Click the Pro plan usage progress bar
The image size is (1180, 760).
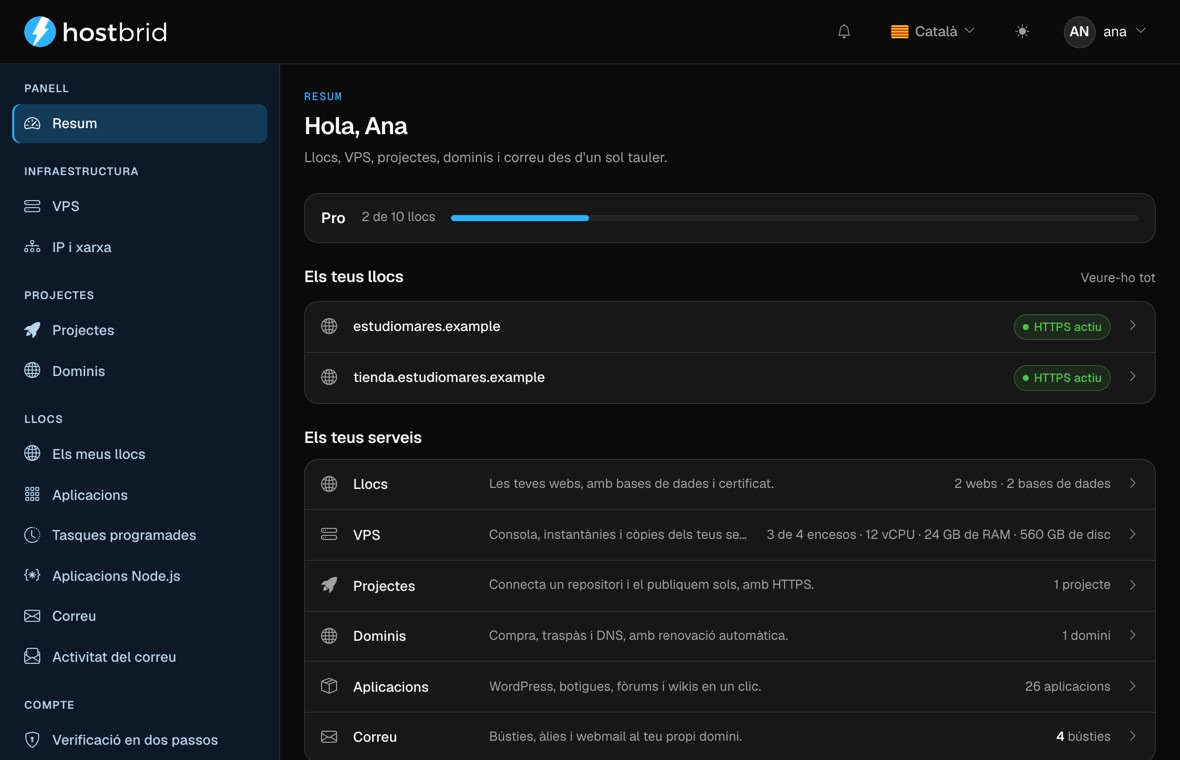[x=795, y=218]
